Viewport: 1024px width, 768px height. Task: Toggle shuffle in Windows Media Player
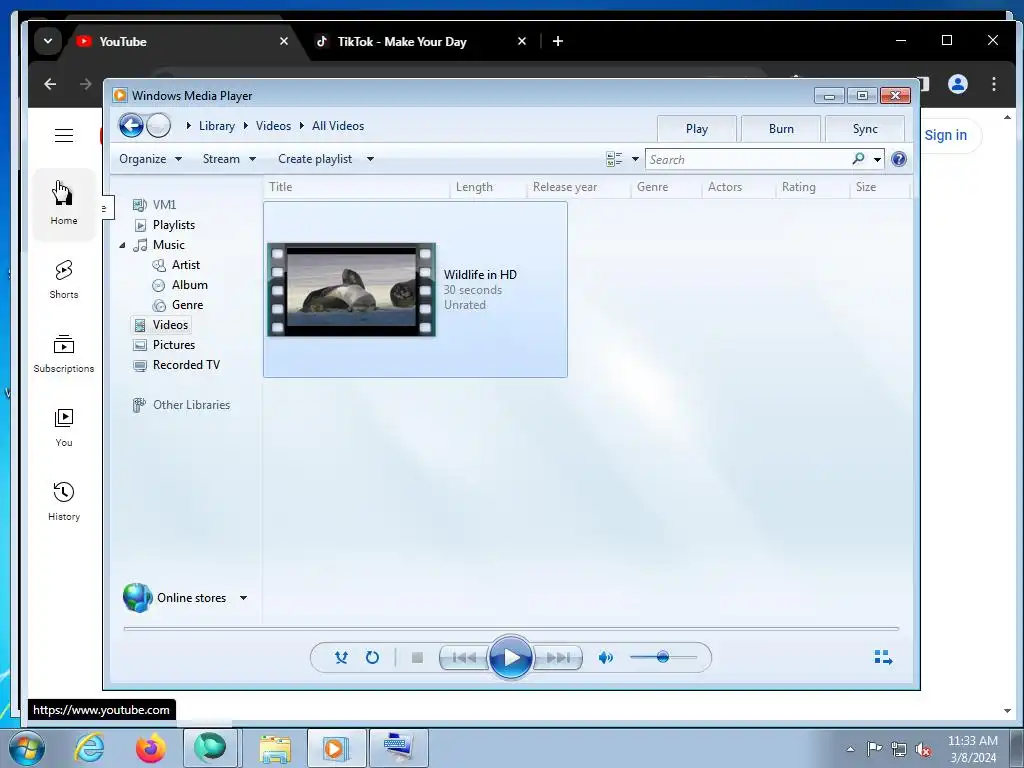click(x=341, y=657)
